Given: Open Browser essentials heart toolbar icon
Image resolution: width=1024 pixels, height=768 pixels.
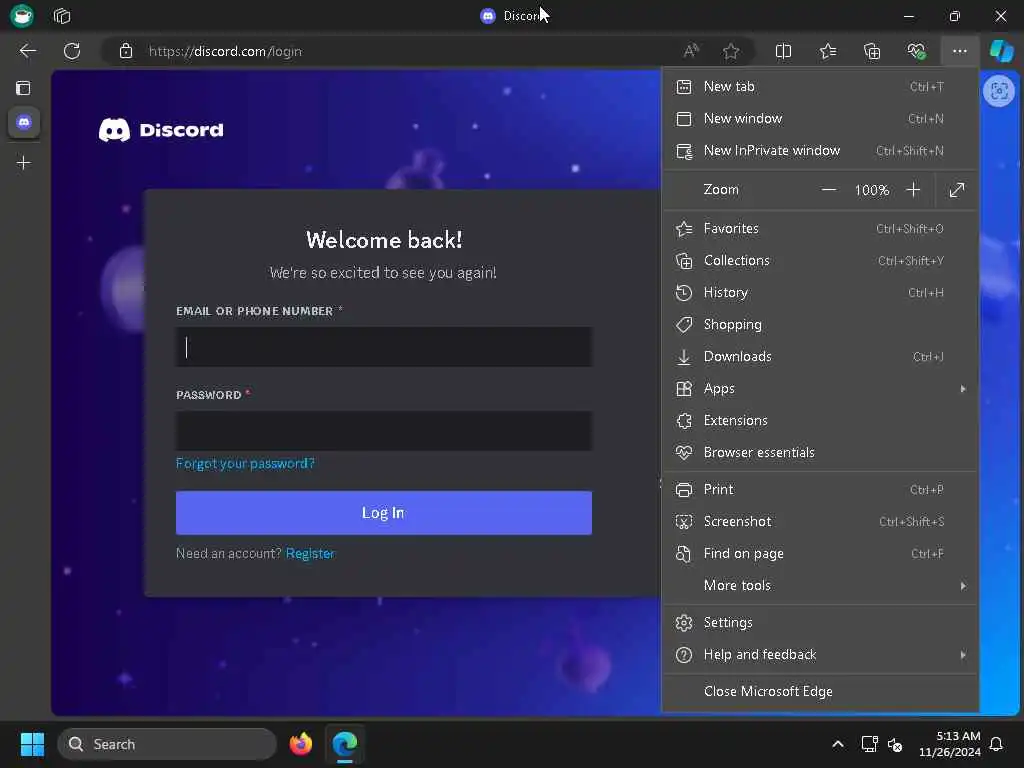Looking at the screenshot, I should [916, 51].
